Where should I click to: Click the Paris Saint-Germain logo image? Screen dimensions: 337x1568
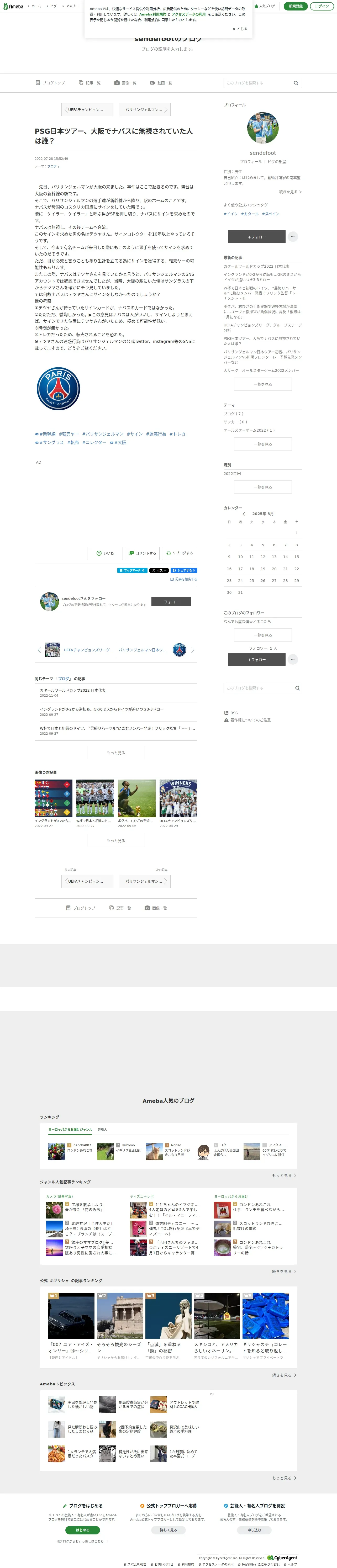[x=59, y=388]
